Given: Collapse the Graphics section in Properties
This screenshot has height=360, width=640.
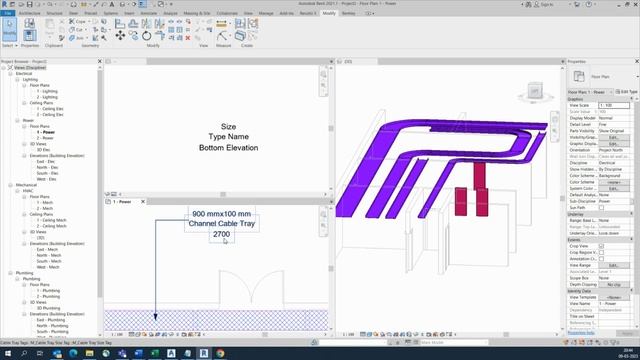Looking at the screenshot, I should pyautogui.click(x=631, y=99).
